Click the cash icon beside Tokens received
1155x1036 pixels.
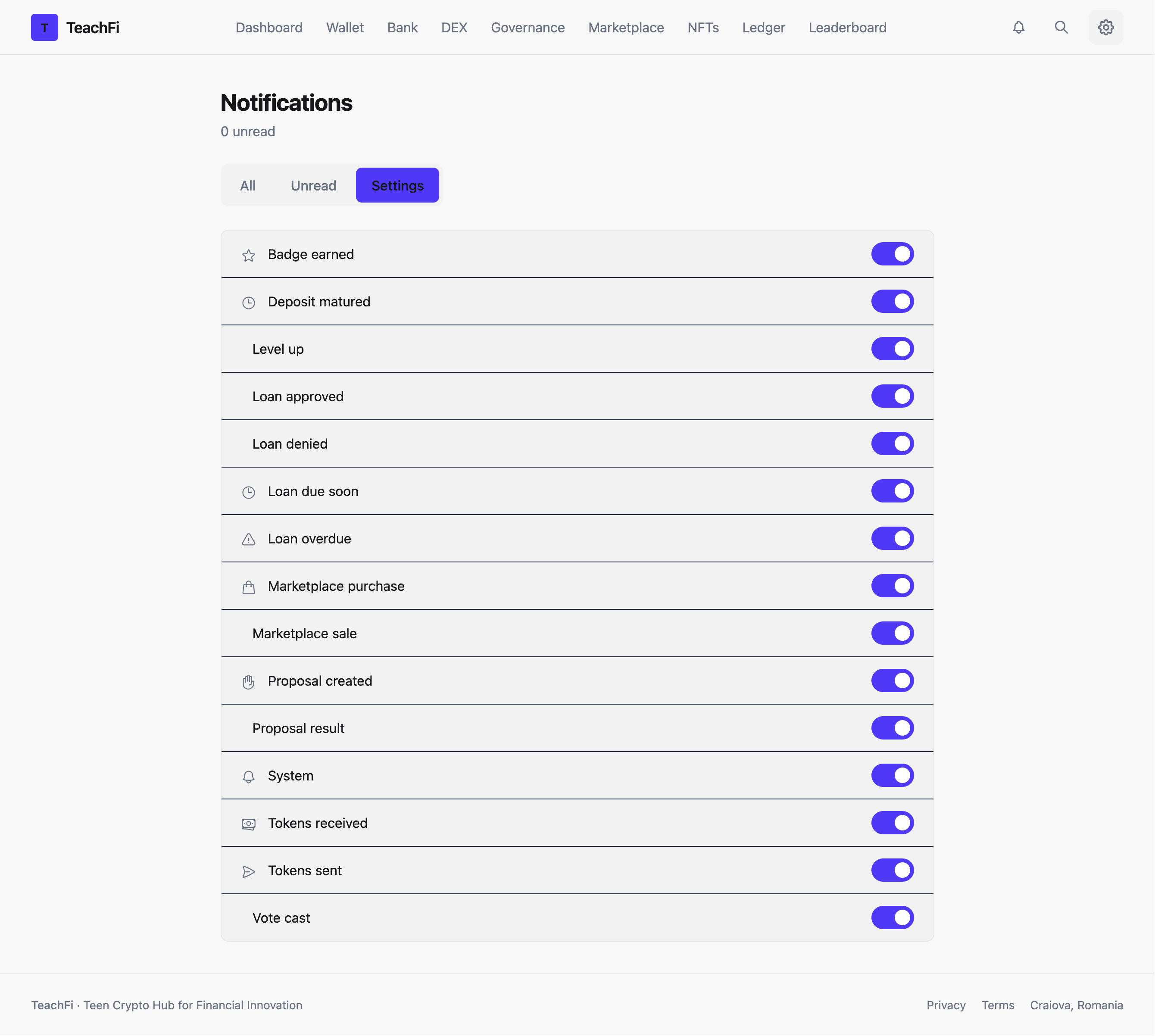[248, 824]
